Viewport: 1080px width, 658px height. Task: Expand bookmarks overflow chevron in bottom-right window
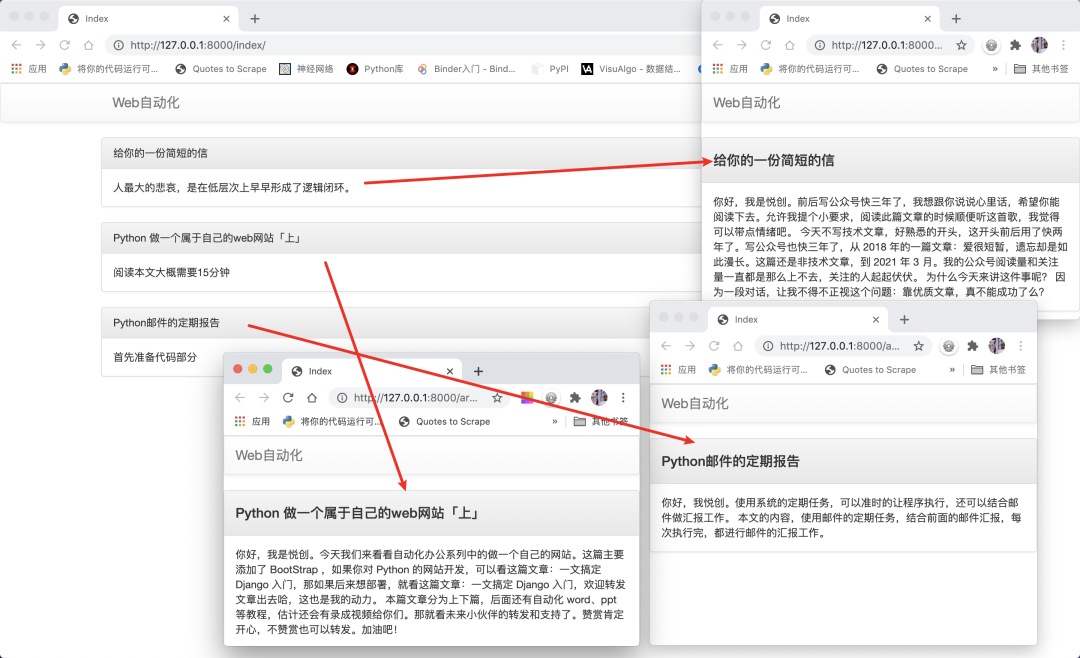pos(952,370)
